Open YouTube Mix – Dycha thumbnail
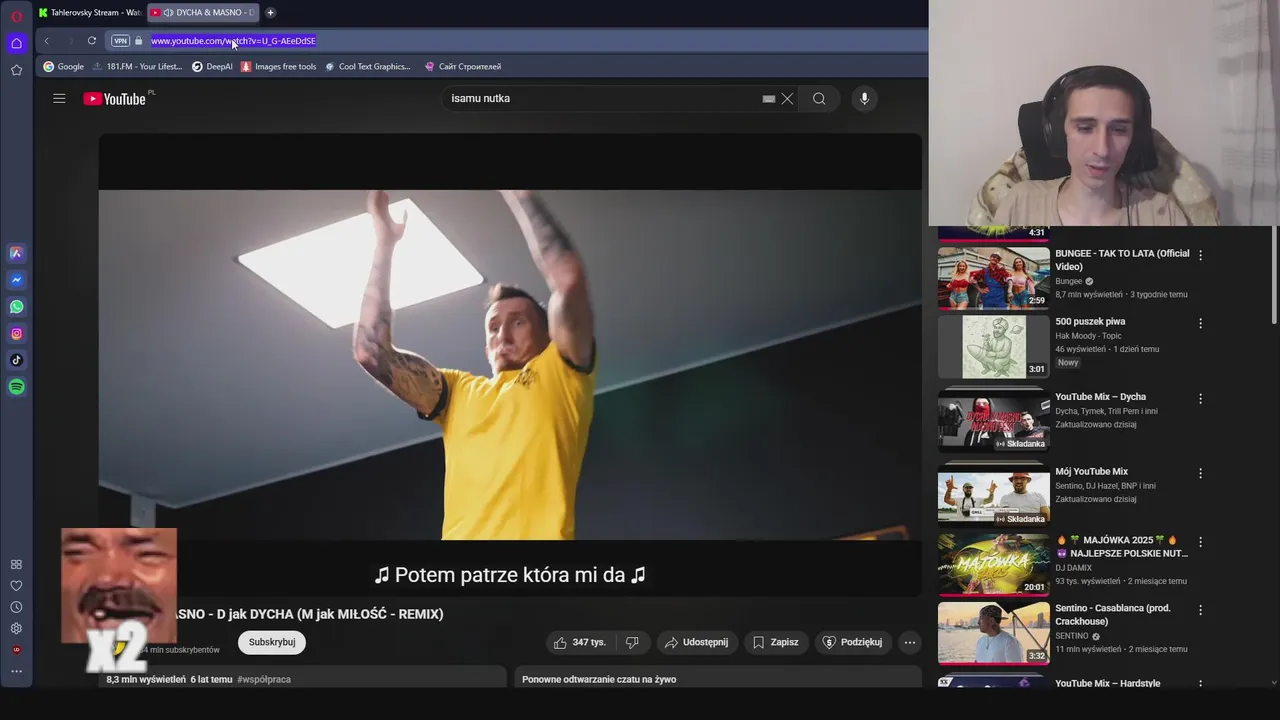1280x720 pixels. click(x=994, y=421)
